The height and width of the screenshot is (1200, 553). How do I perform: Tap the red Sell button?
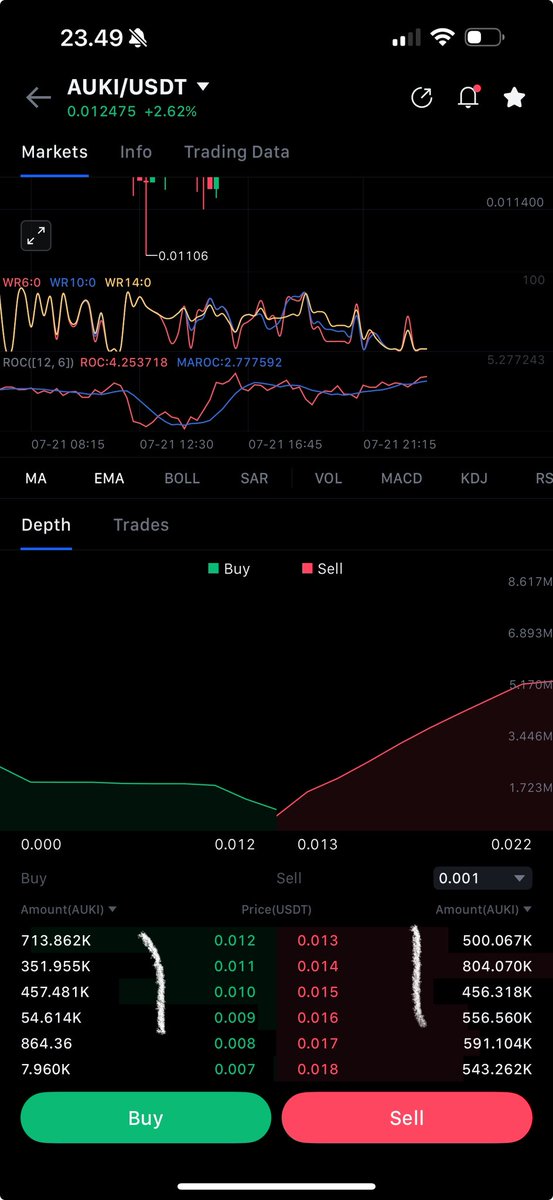(407, 1117)
